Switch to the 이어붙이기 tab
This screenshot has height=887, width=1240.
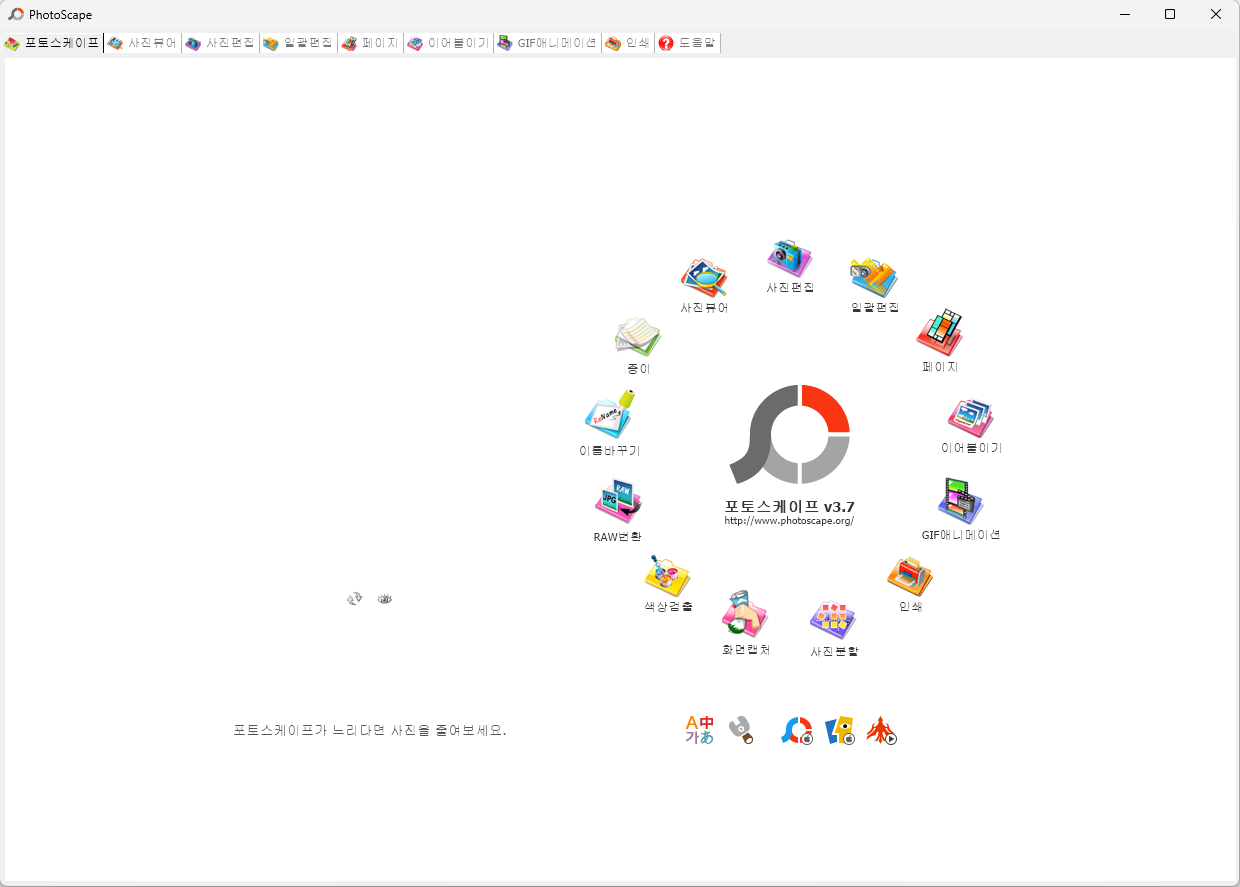pos(448,43)
